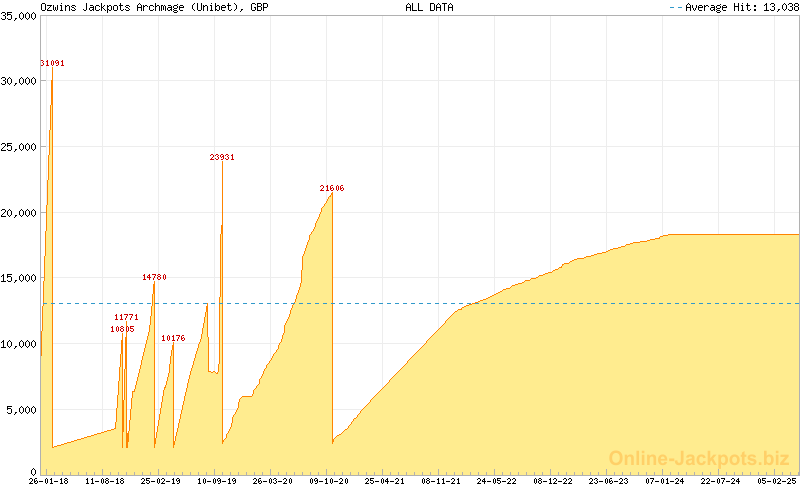Click the 10805 peak value label
The width and height of the screenshot is (800, 490).
coord(122,328)
